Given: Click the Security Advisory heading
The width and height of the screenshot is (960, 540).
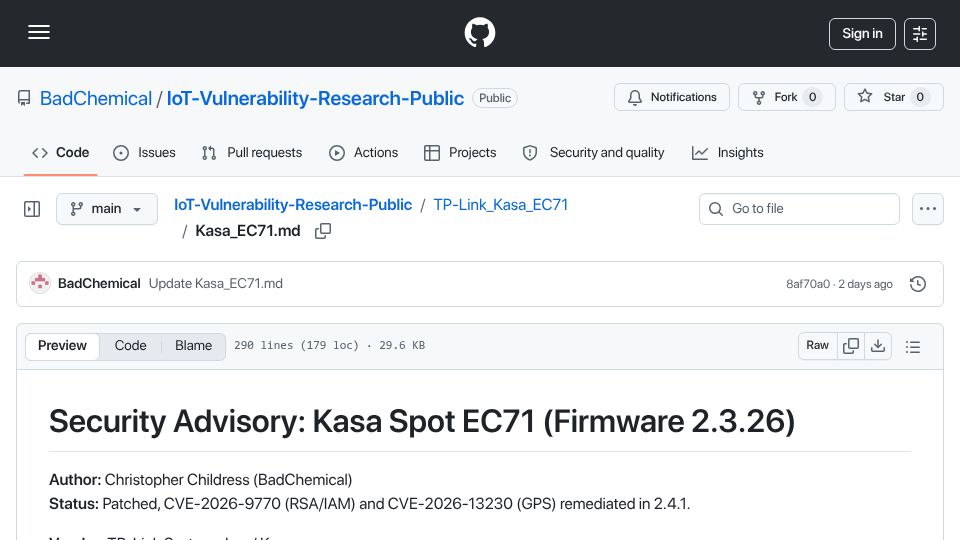Looking at the screenshot, I should click(422, 421).
